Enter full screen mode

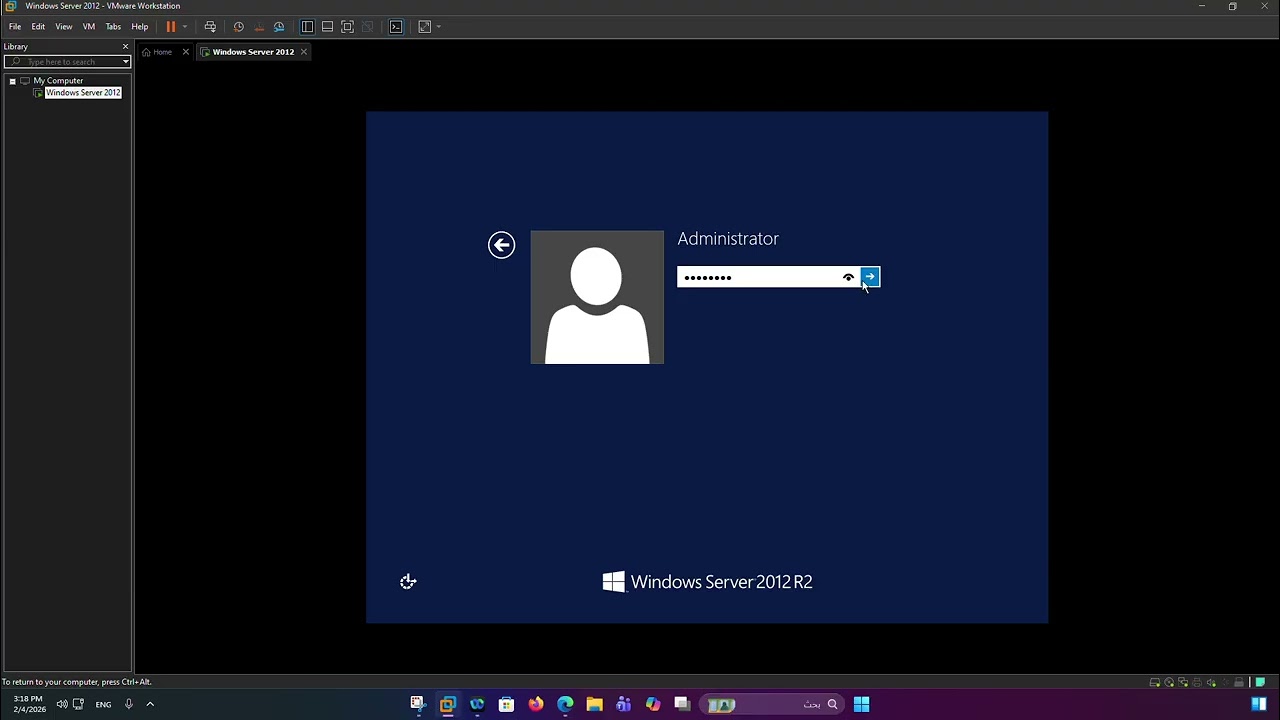click(347, 27)
